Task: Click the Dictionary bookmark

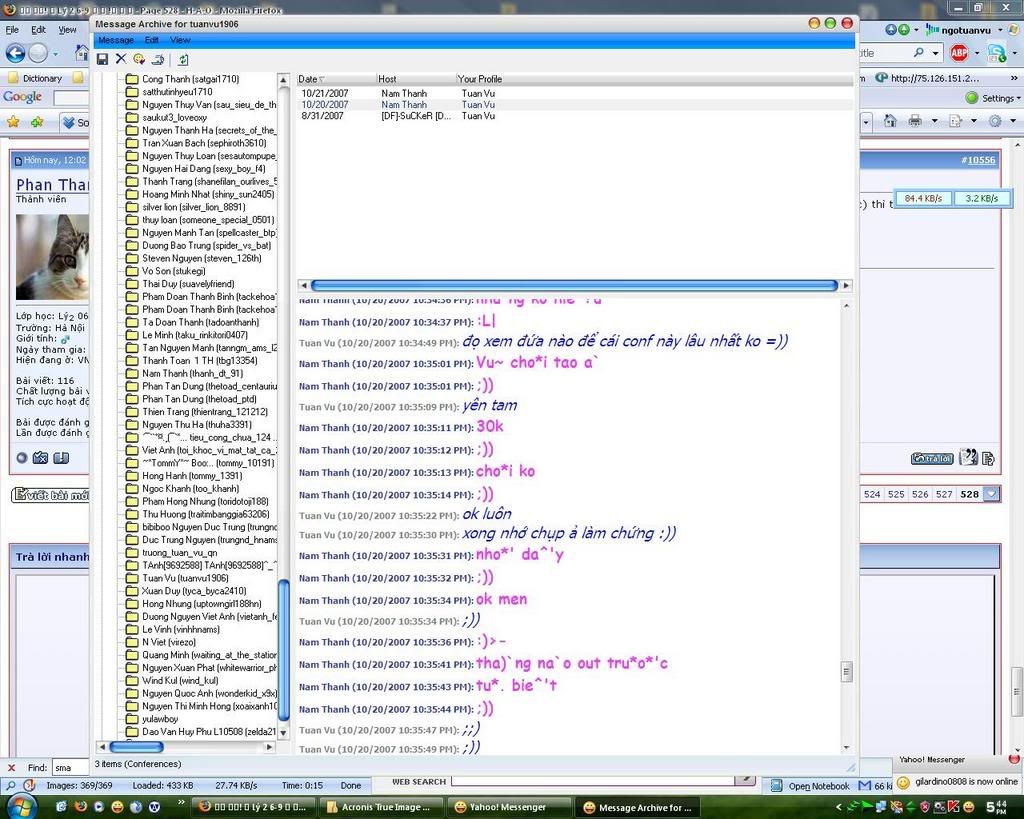Action: (41, 78)
